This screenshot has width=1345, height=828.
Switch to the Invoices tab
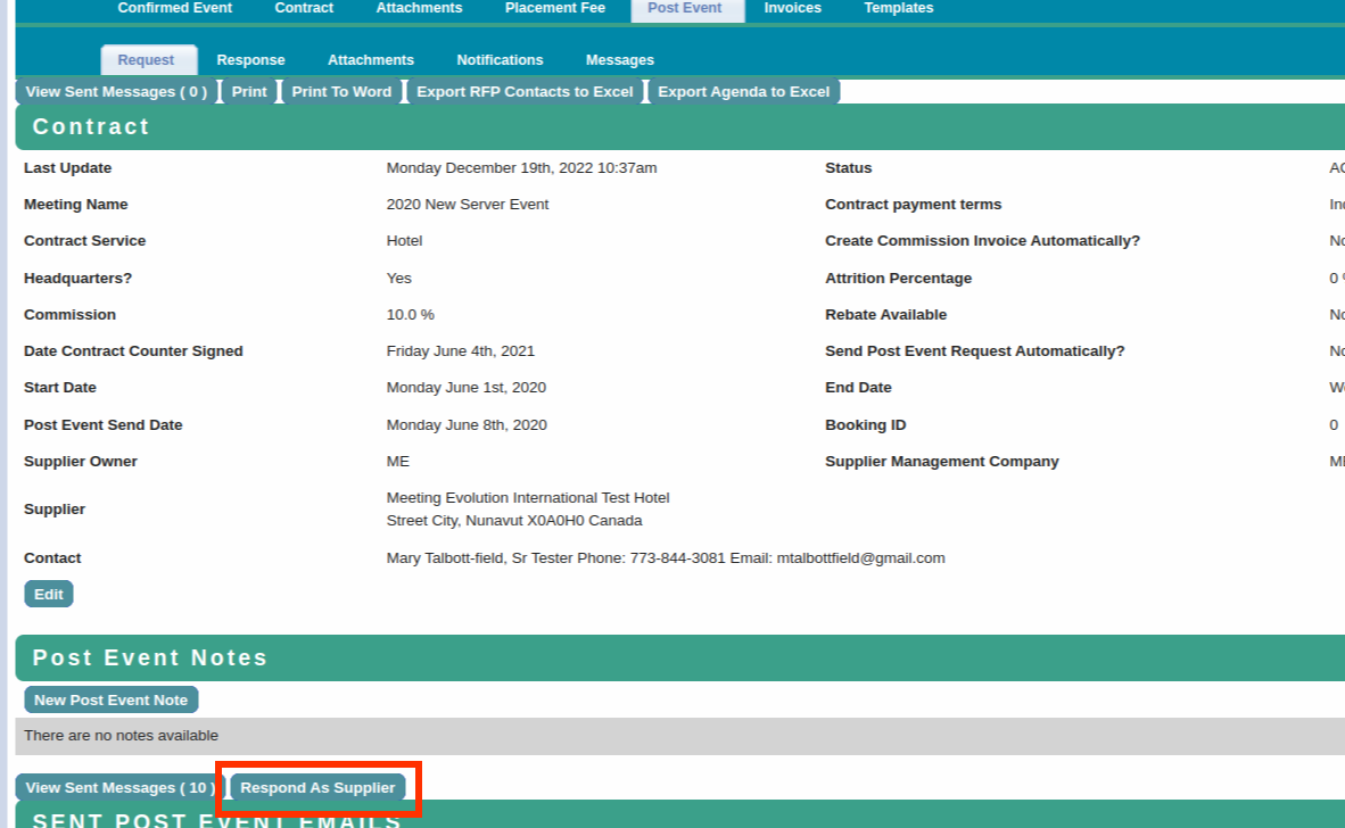(792, 8)
